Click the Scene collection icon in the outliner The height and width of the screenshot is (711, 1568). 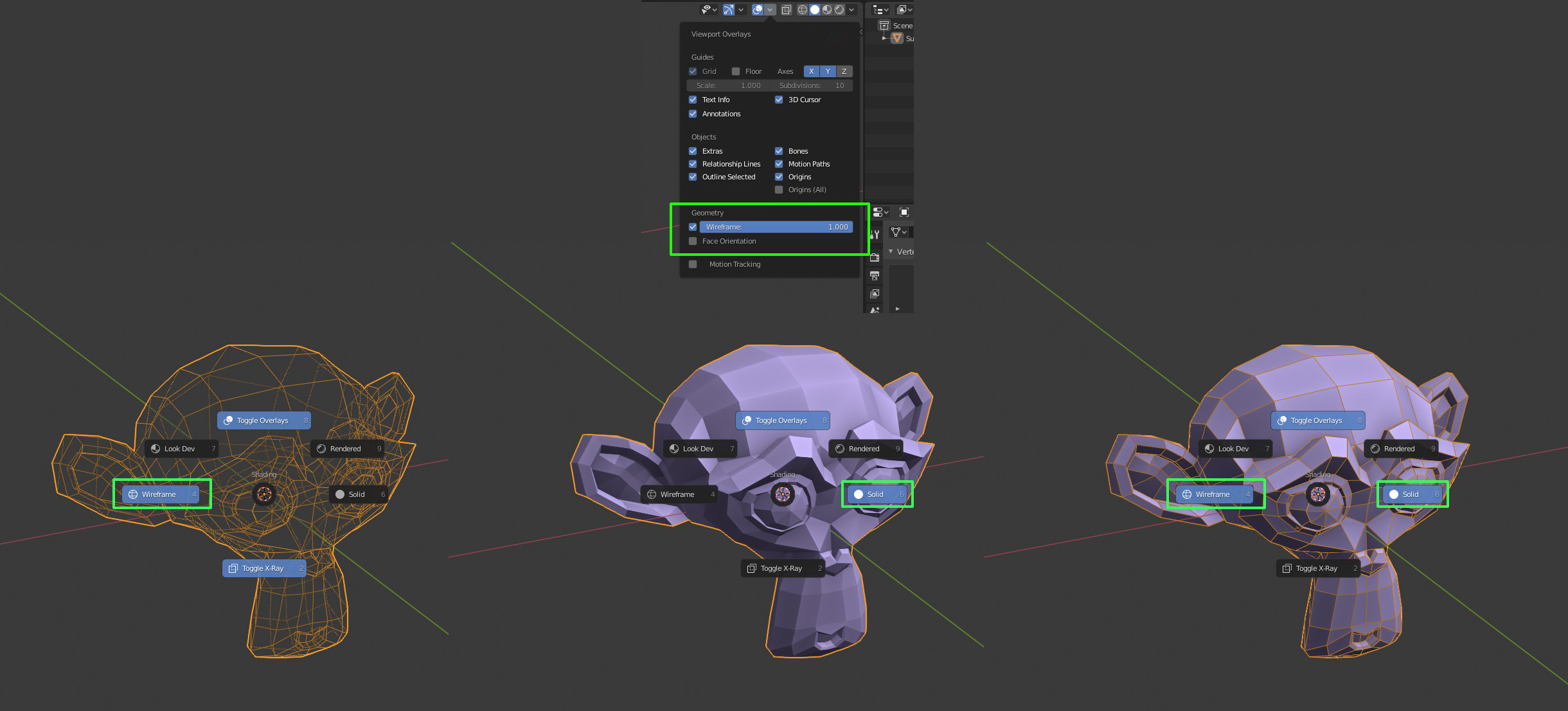tap(884, 26)
